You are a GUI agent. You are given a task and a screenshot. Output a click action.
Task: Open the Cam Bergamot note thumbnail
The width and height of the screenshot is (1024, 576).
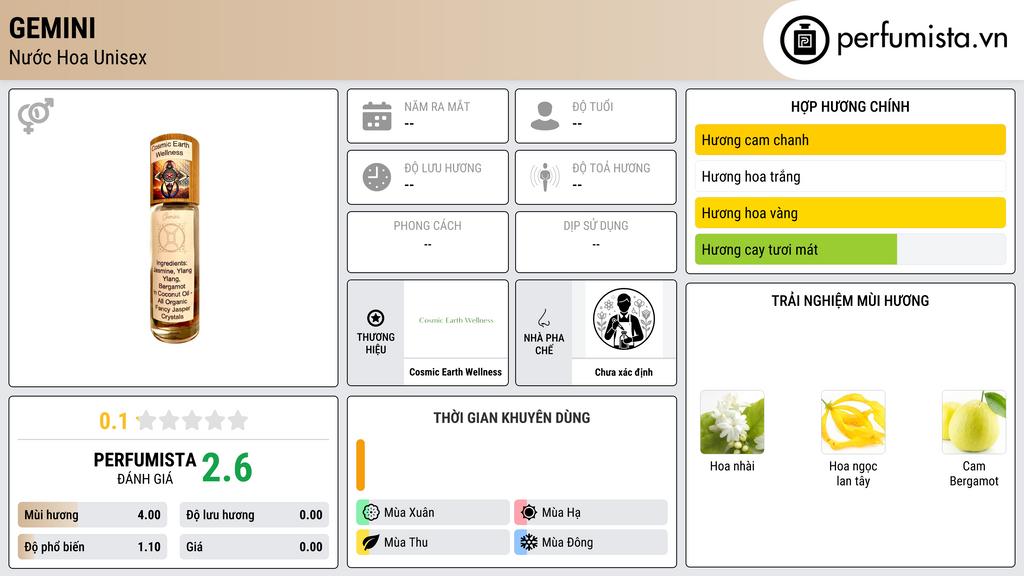(x=974, y=422)
